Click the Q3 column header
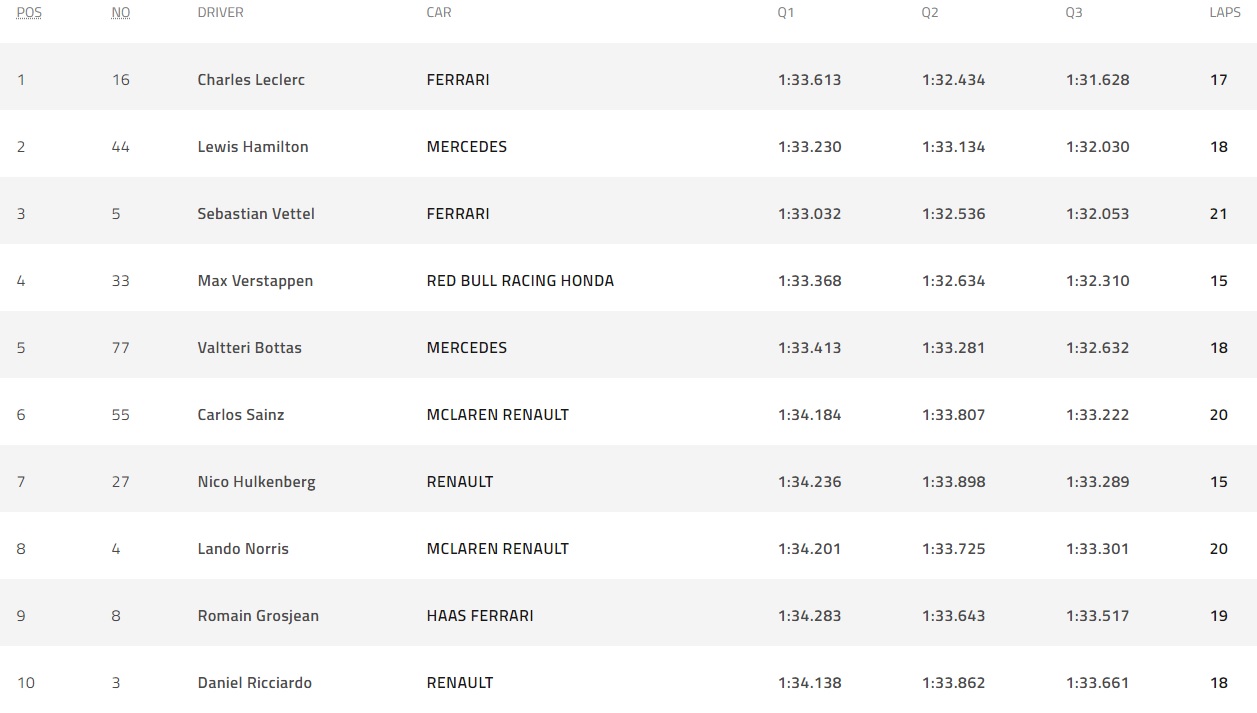Screen dimensions: 1257x713 tap(1074, 13)
